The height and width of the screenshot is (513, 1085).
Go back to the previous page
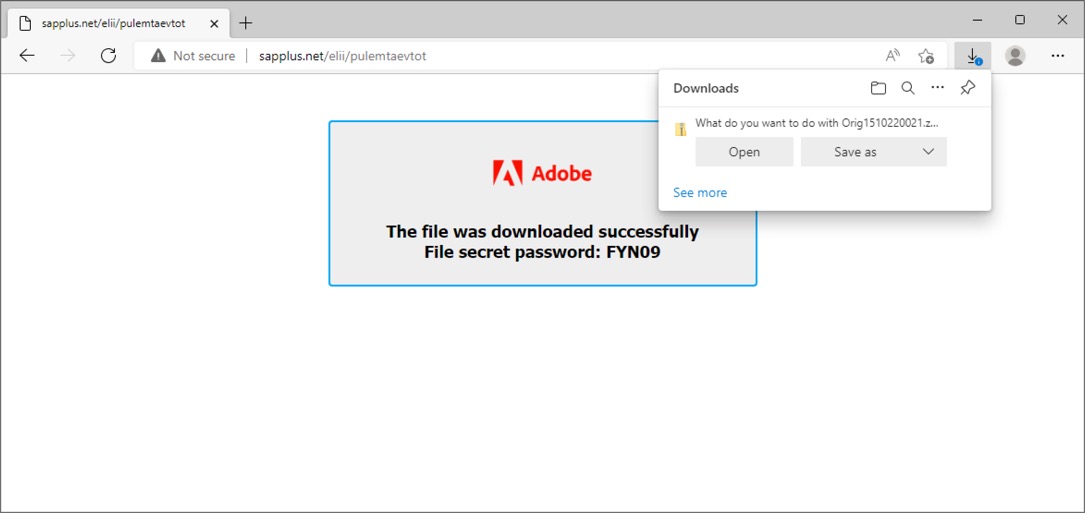tap(27, 56)
